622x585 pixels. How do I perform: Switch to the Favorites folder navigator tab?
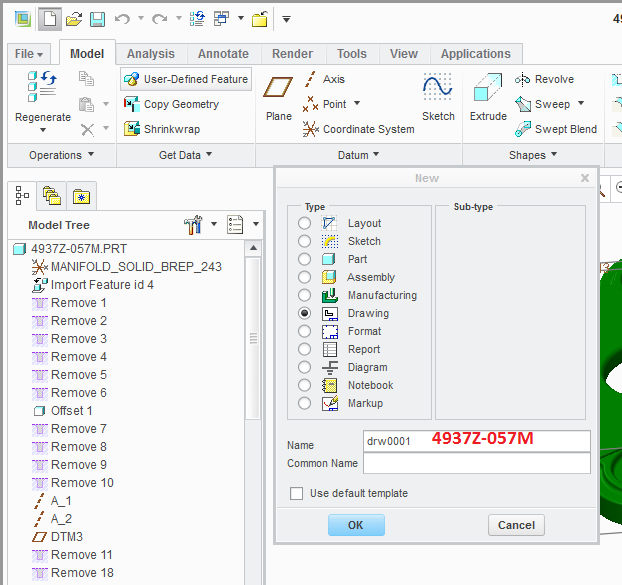pyautogui.click(x=81, y=196)
